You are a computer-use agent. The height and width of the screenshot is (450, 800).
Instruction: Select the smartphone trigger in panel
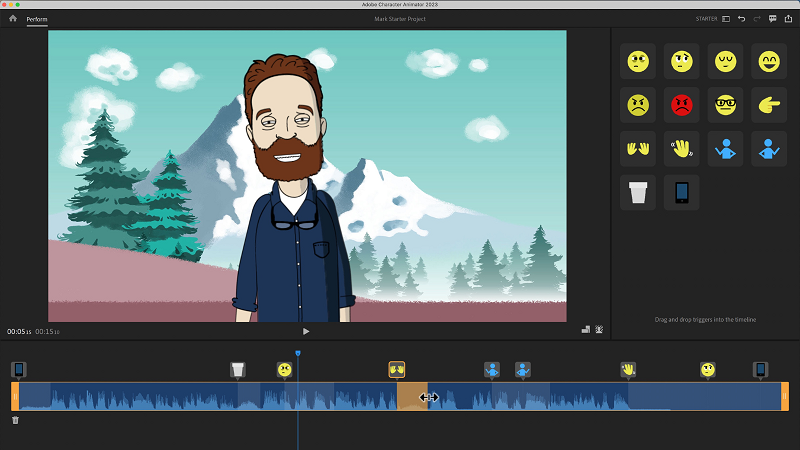click(681, 192)
